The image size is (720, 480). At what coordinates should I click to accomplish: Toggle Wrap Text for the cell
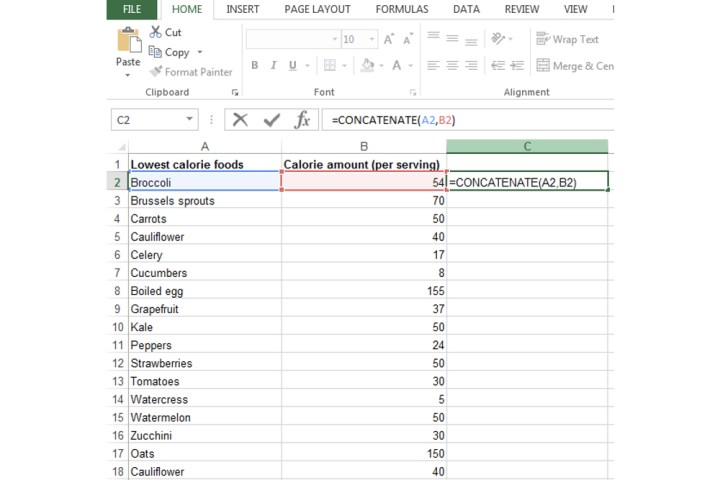(543, 39)
